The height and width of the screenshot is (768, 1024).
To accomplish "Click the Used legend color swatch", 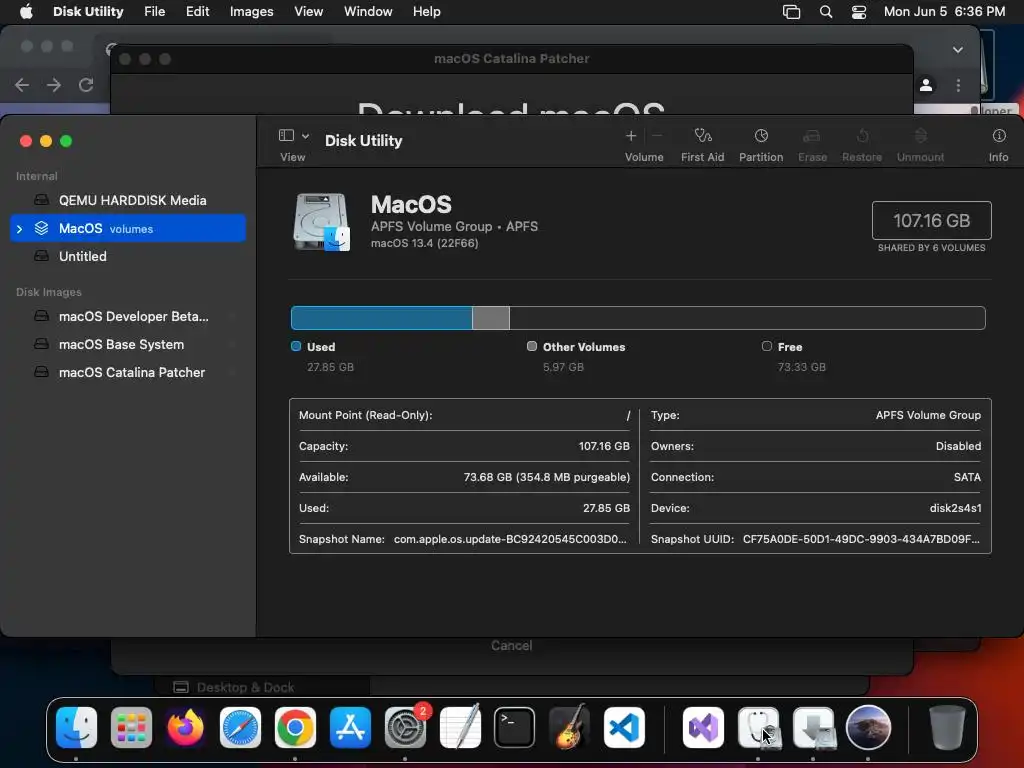I will click(x=296, y=346).
